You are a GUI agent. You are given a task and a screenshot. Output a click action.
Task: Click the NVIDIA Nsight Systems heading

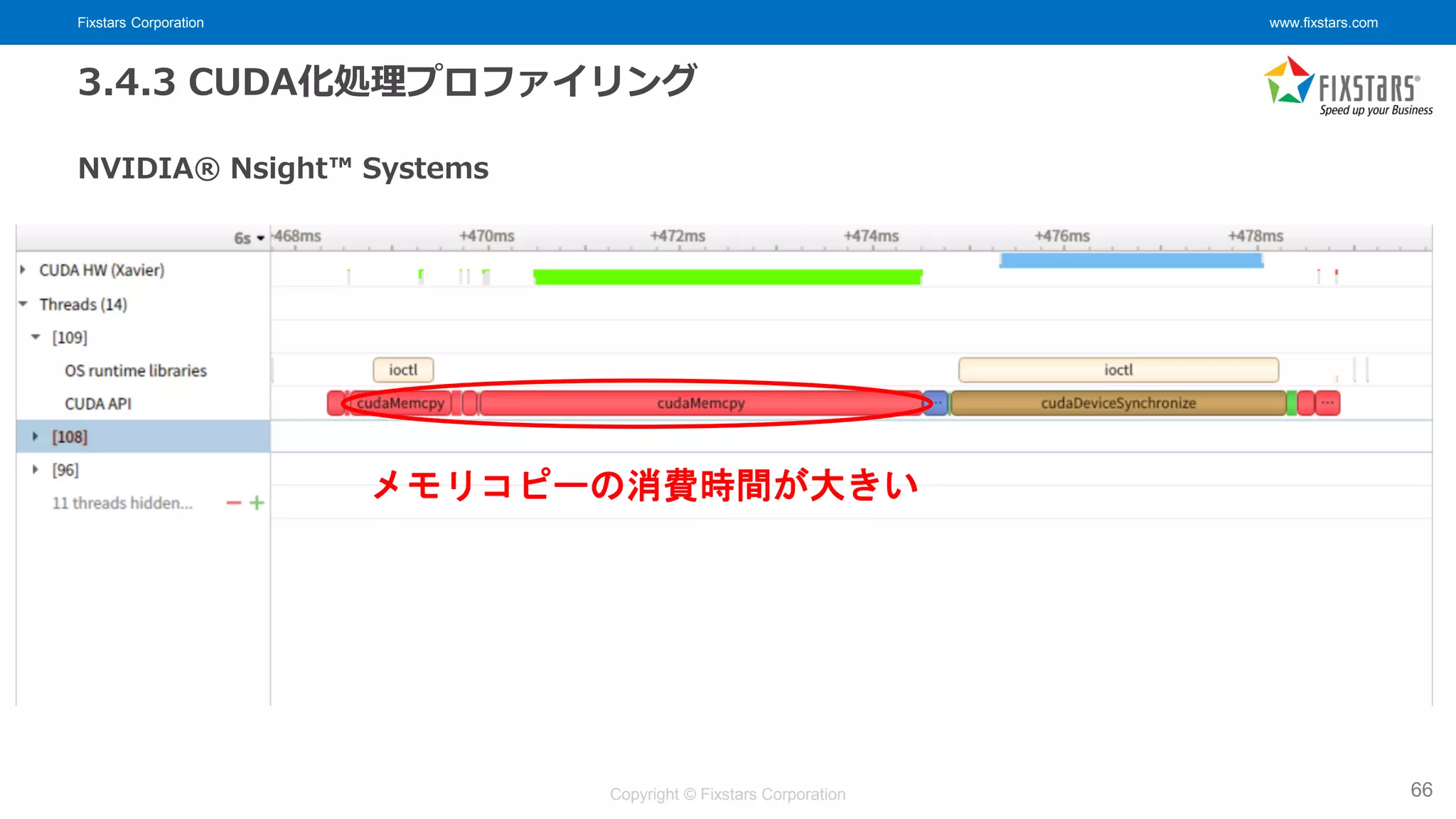click(283, 168)
